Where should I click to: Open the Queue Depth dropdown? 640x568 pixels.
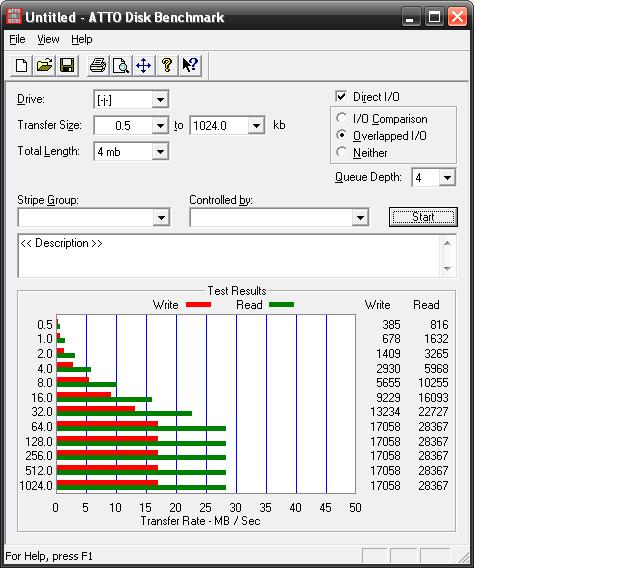click(x=447, y=178)
